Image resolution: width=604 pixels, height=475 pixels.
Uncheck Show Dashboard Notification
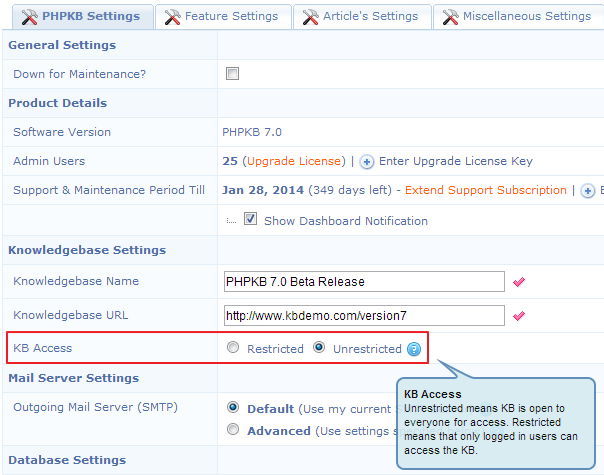tap(250, 219)
